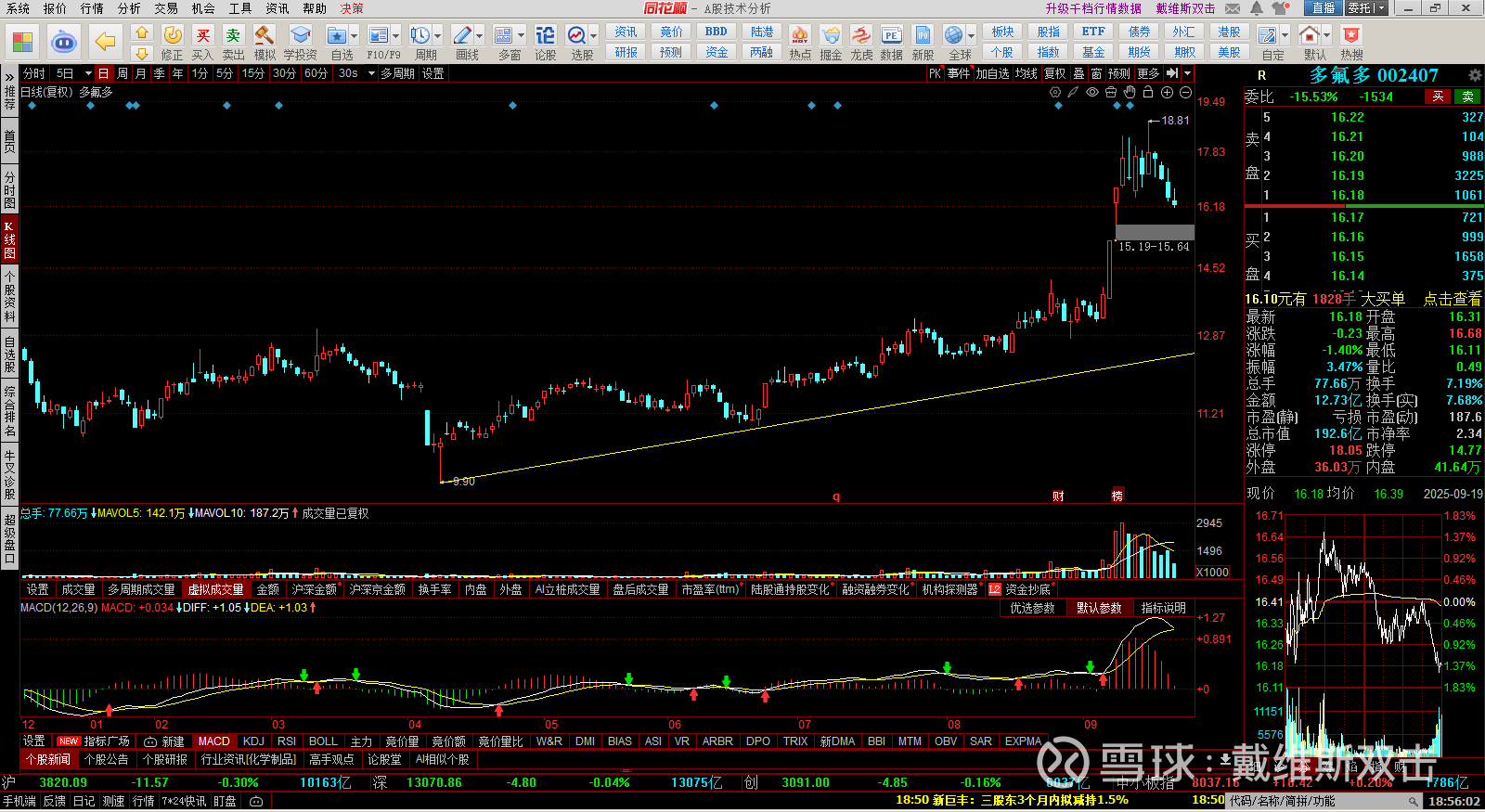This screenshot has width=1485, height=812.
Task: Open the 个股公告 tab
Action: (106, 759)
